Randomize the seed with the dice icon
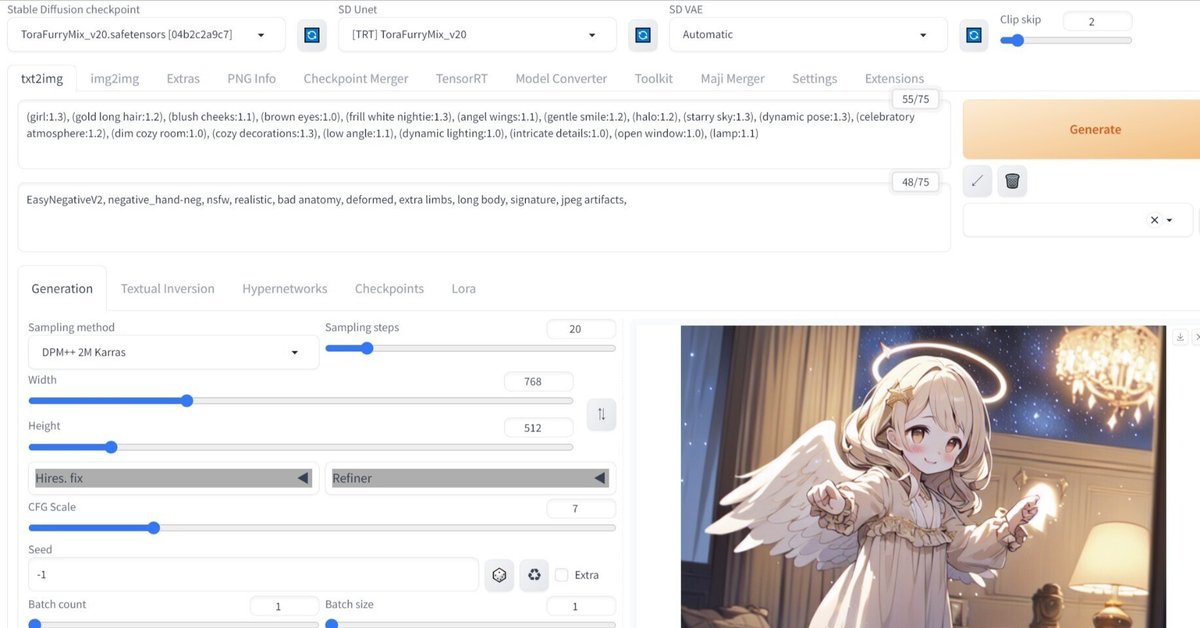 (x=499, y=574)
